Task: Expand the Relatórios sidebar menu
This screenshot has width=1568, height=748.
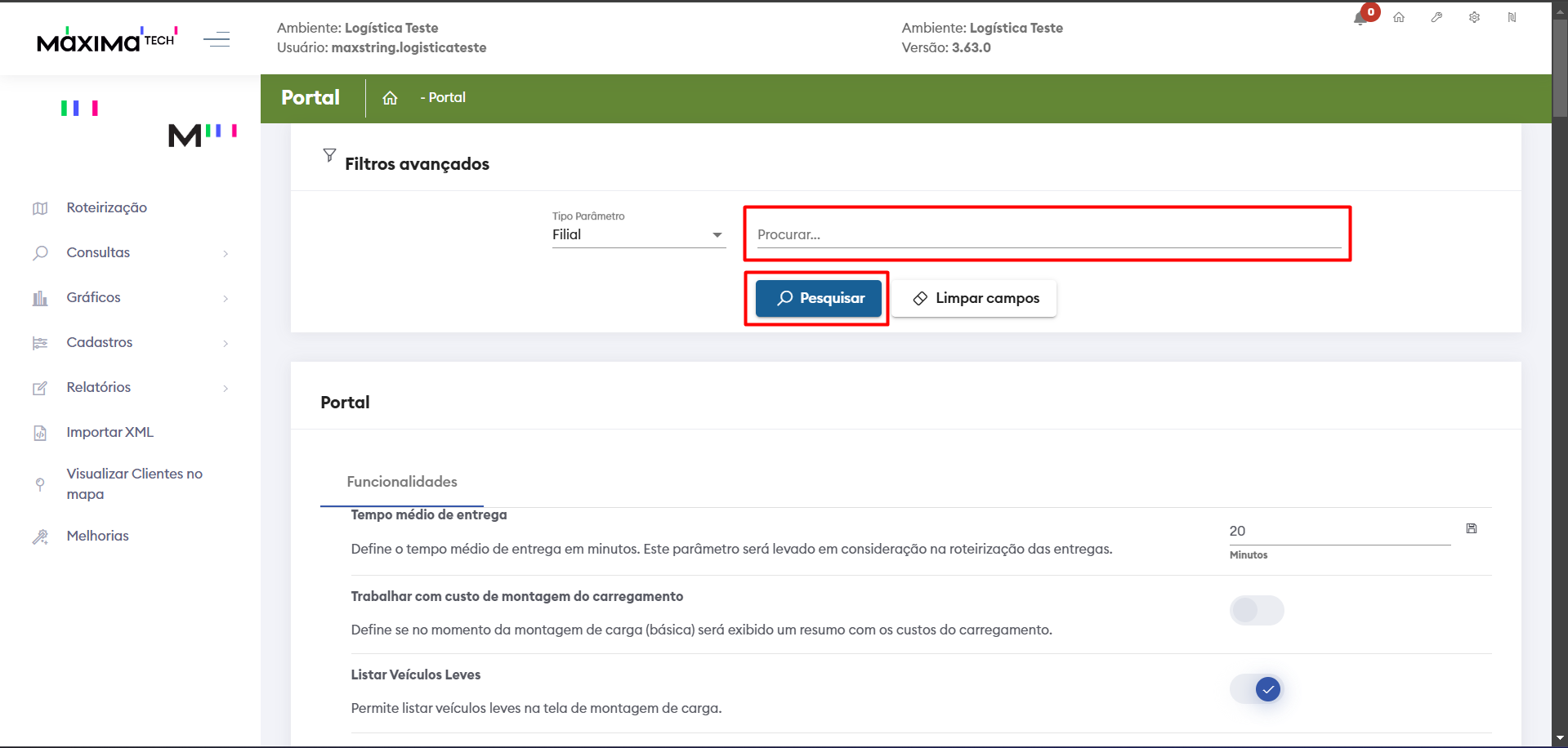Action: coord(131,388)
